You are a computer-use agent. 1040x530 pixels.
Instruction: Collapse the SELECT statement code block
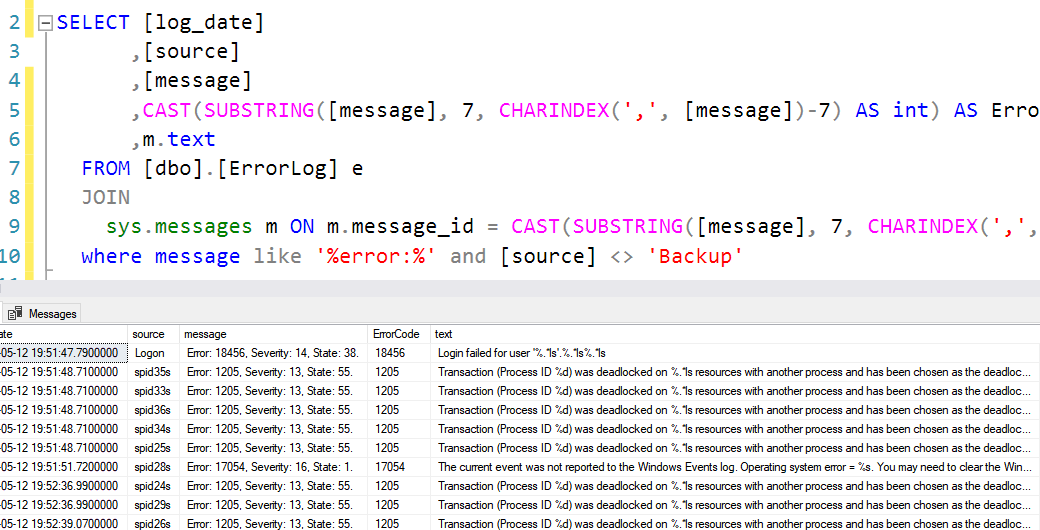tap(44, 23)
